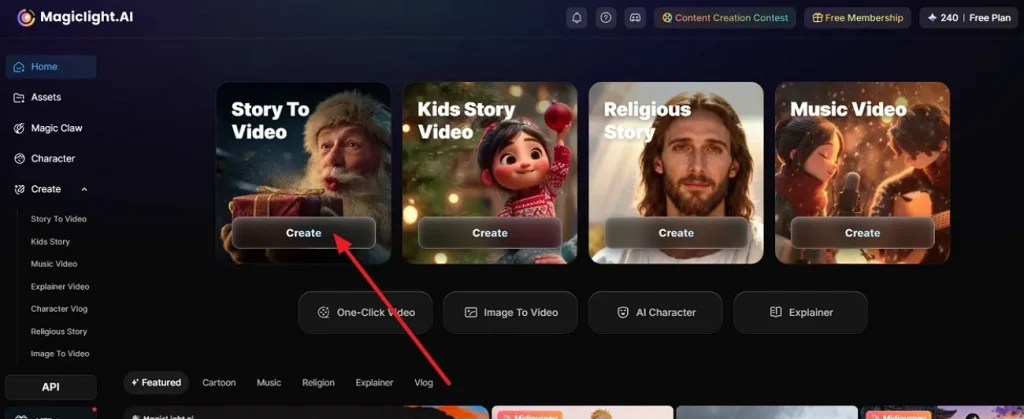Click the Image To Video picture icon

pos(471,313)
